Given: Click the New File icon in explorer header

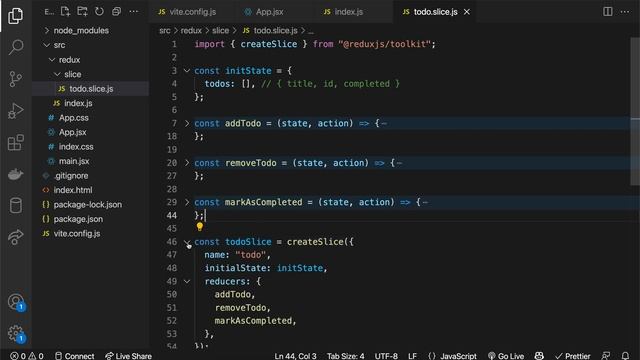Looking at the screenshot, I should click(x=65, y=11).
